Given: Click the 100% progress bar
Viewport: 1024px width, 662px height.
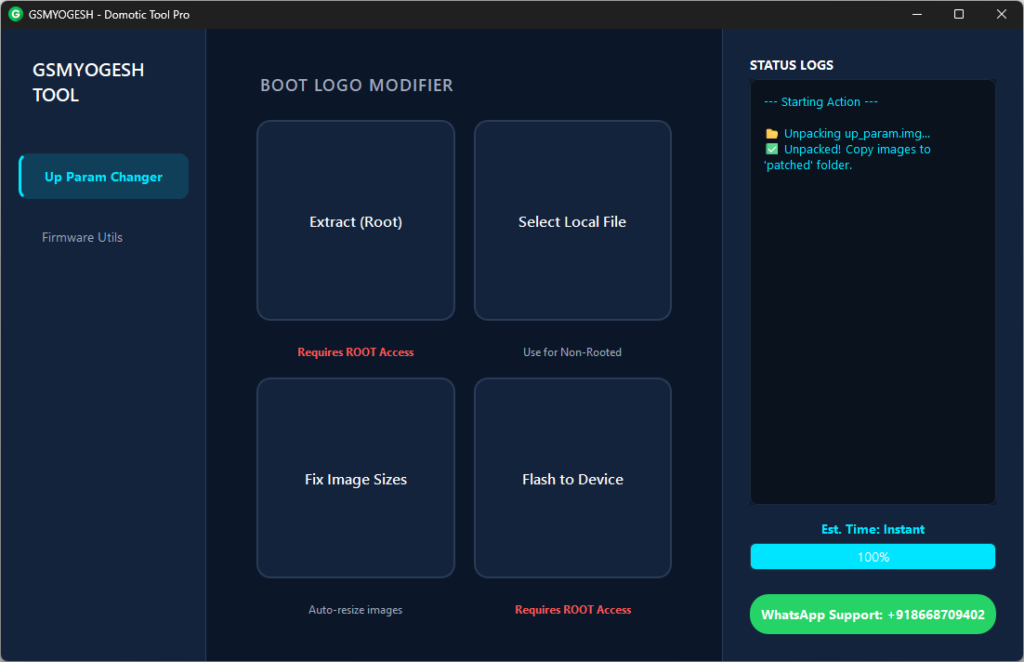Looking at the screenshot, I should [872, 557].
